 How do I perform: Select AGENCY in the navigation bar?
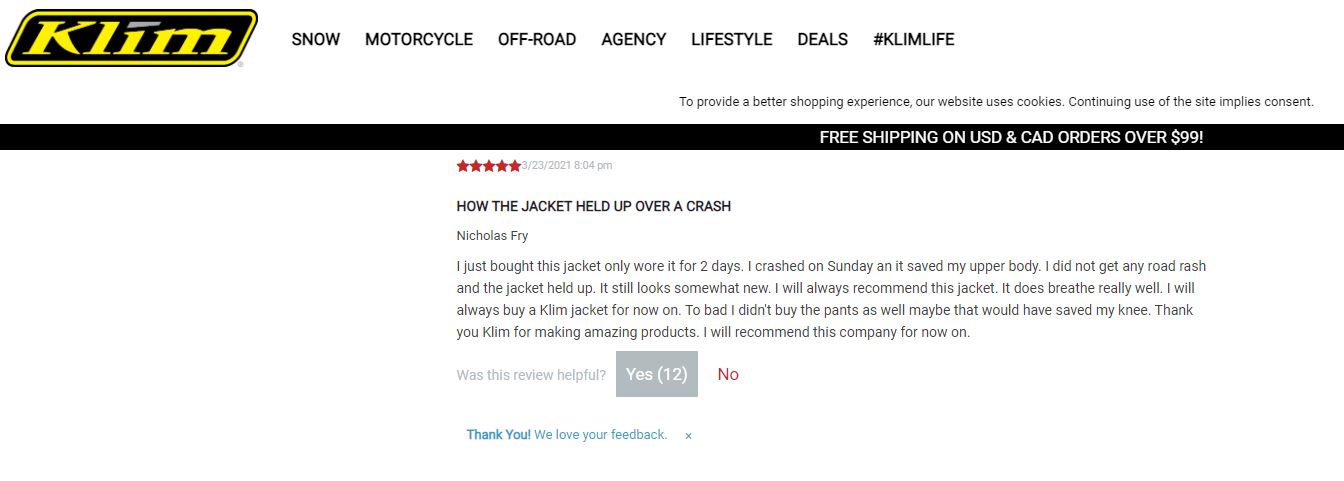point(634,40)
